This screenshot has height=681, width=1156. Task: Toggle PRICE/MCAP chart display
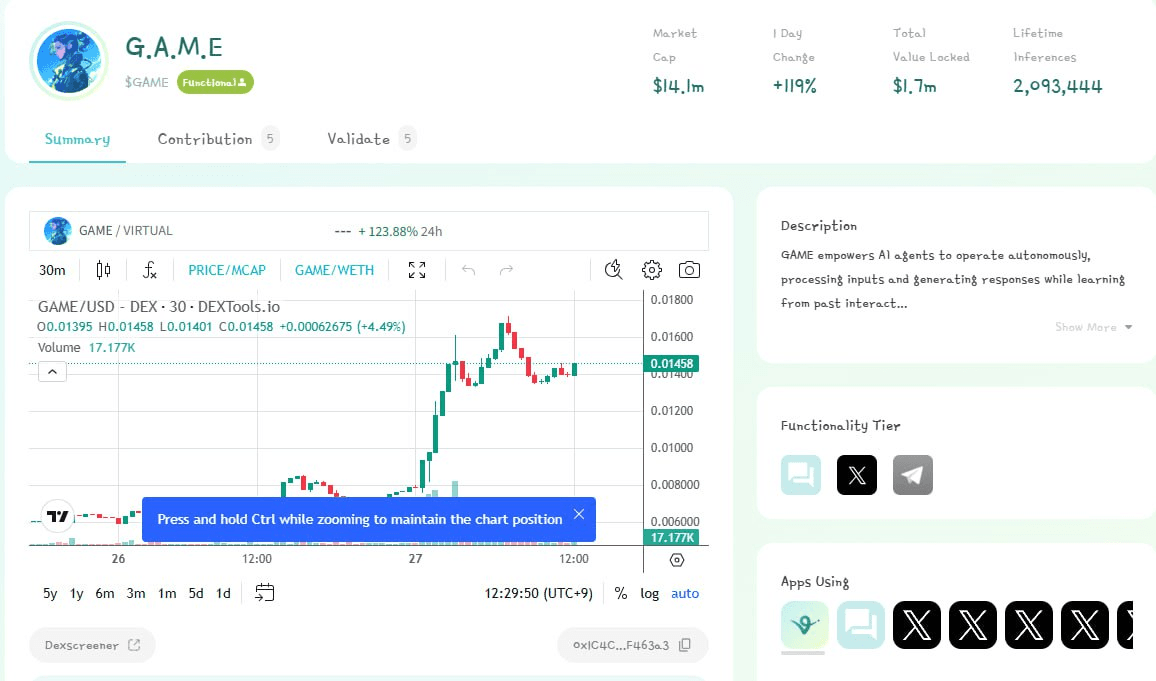tap(226, 270)
